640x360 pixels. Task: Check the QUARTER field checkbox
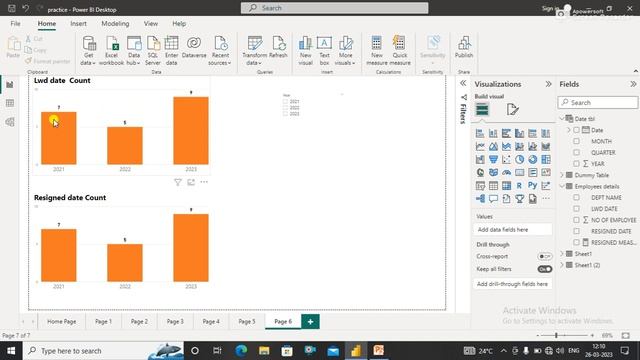pos(576,152)
